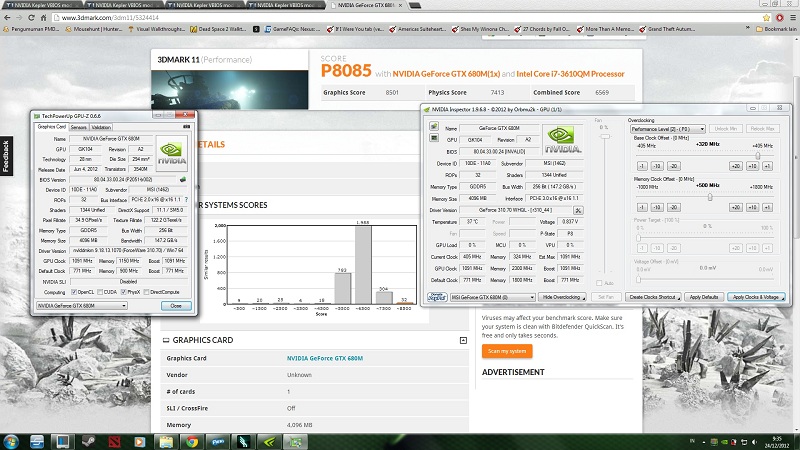Click NVIDIA logo in NVIDIA Inspector window

coord(562,139)
